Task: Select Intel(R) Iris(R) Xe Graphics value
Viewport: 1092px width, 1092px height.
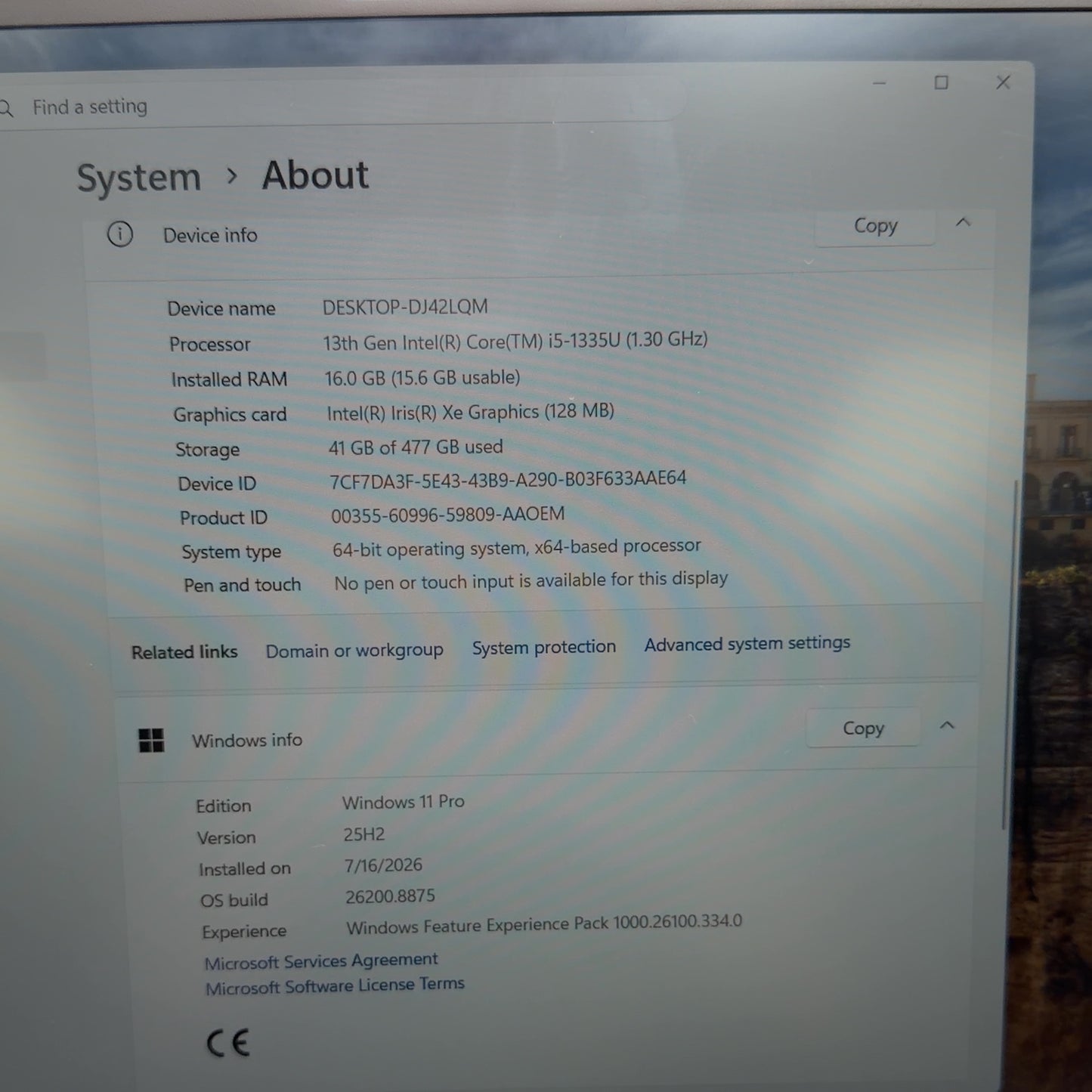Action: coord(470,412)
